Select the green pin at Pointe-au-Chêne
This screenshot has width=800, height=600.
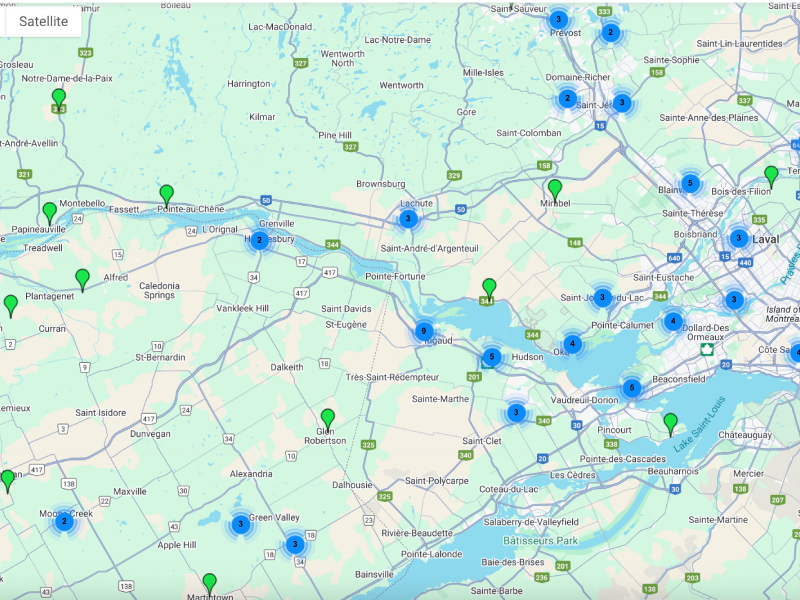click(166, 193)
